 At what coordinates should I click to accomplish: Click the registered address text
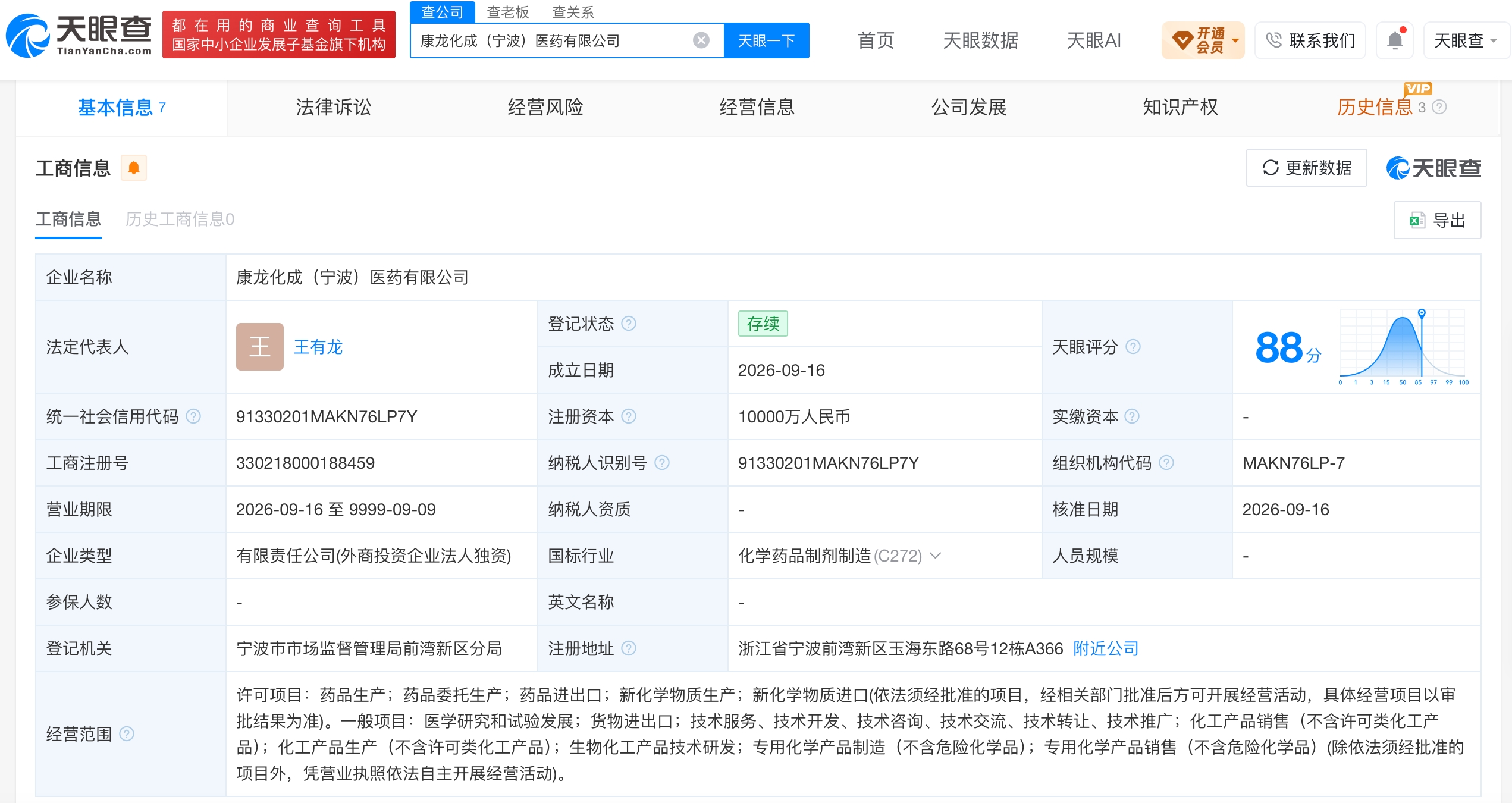[901, 648]
